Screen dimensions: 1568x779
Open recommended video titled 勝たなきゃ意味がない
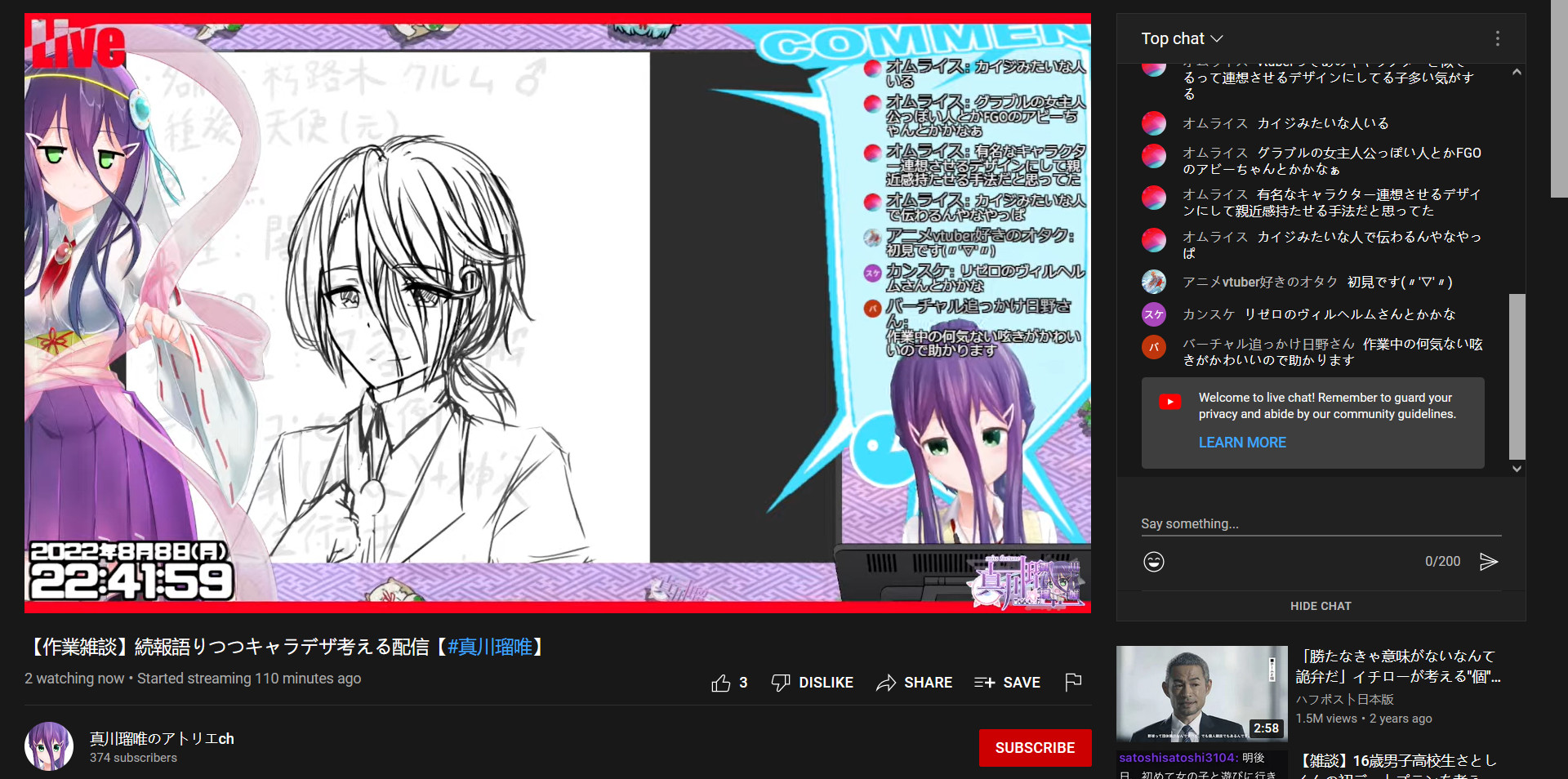[1399, 666]
